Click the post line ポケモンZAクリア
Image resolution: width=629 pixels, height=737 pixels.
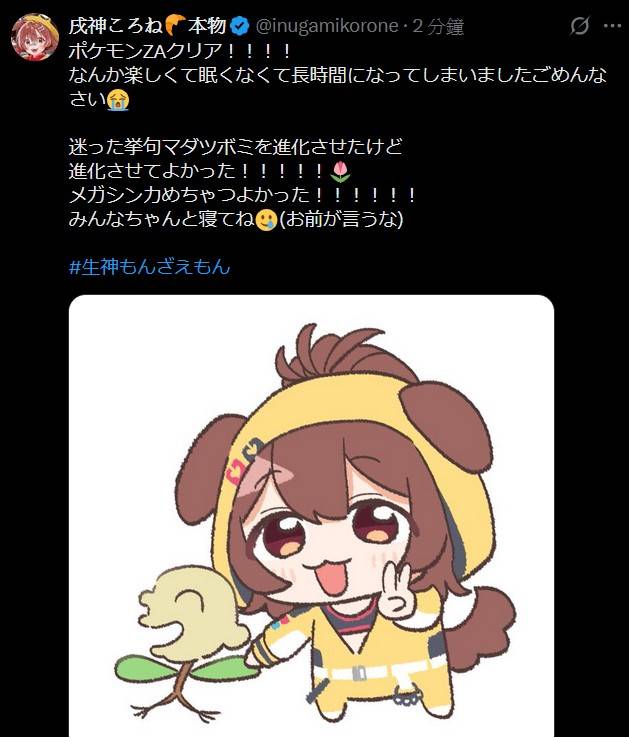point(179,50)
